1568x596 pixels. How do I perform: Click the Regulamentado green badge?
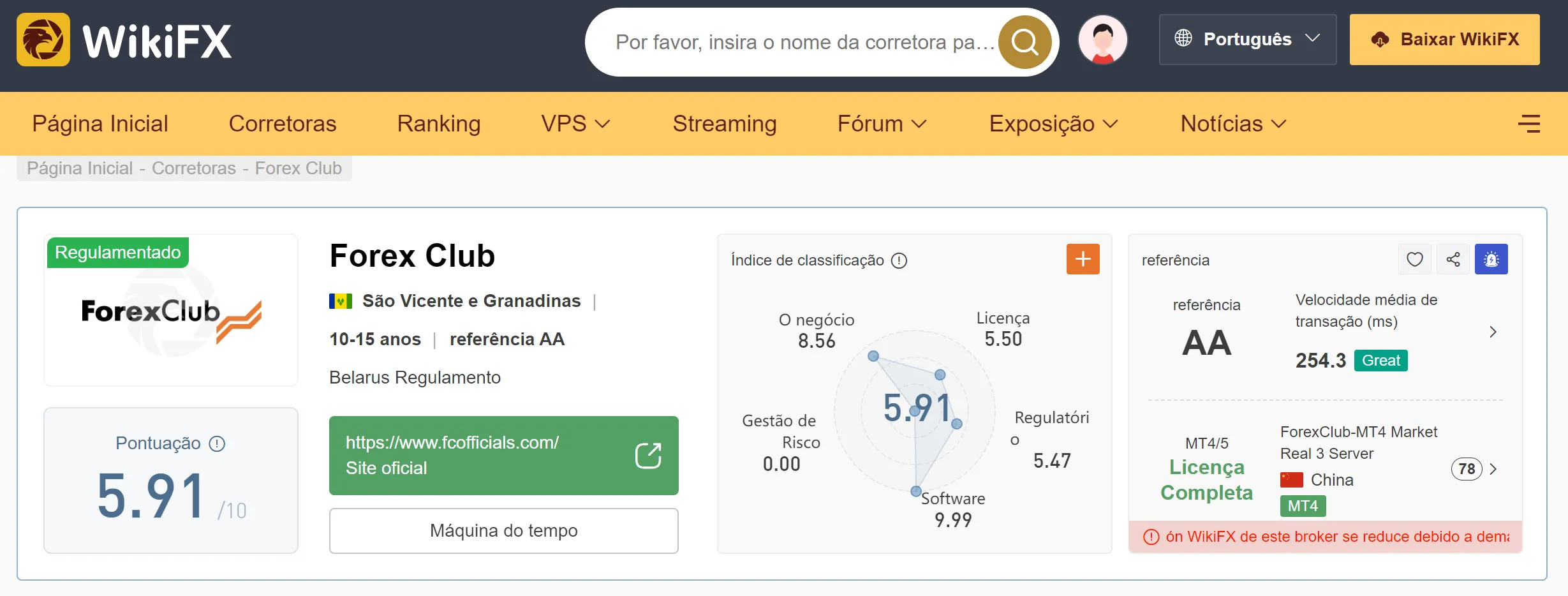[x=118, y=253]
